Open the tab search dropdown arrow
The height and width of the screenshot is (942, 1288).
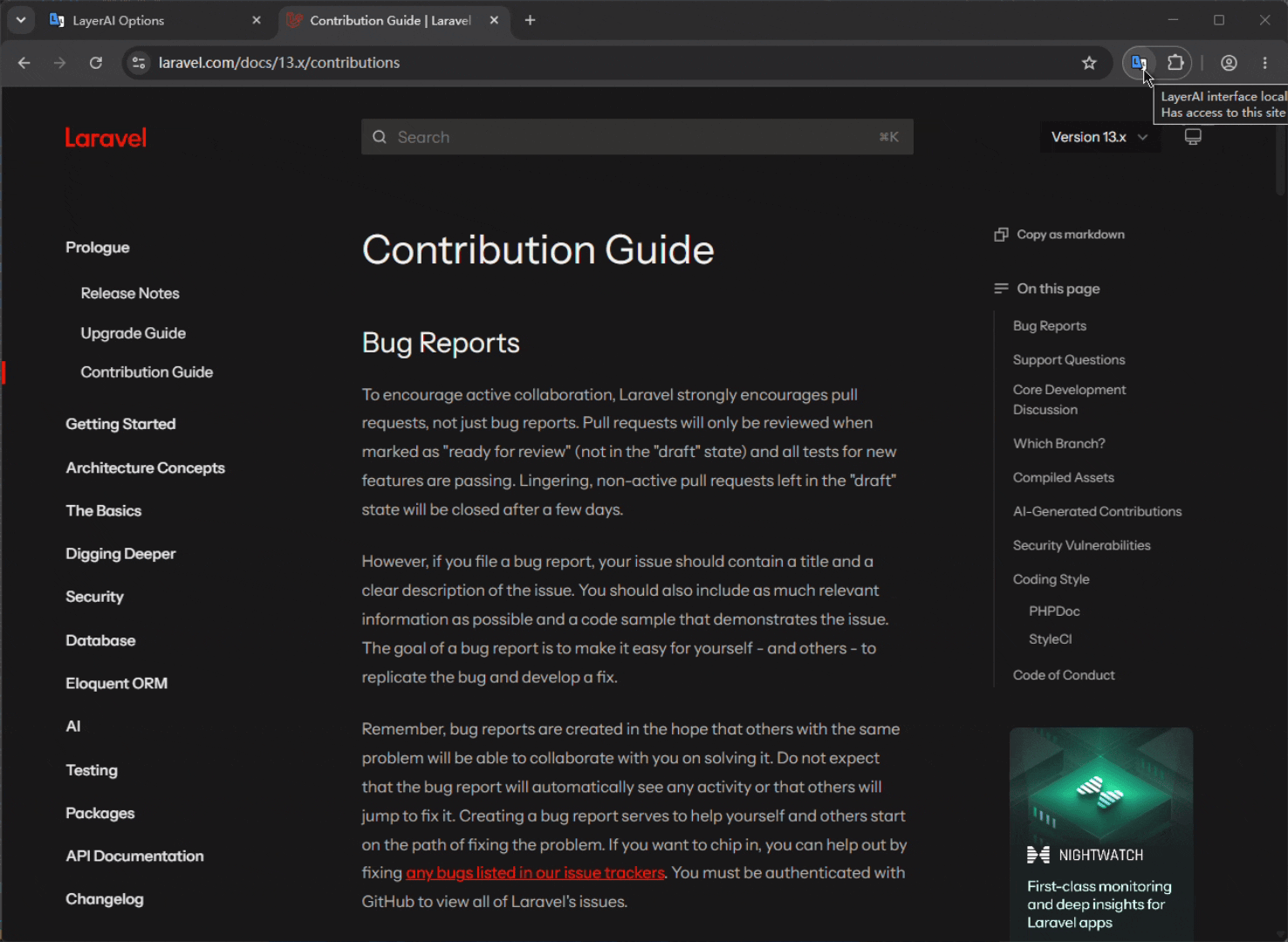(21, 20)
